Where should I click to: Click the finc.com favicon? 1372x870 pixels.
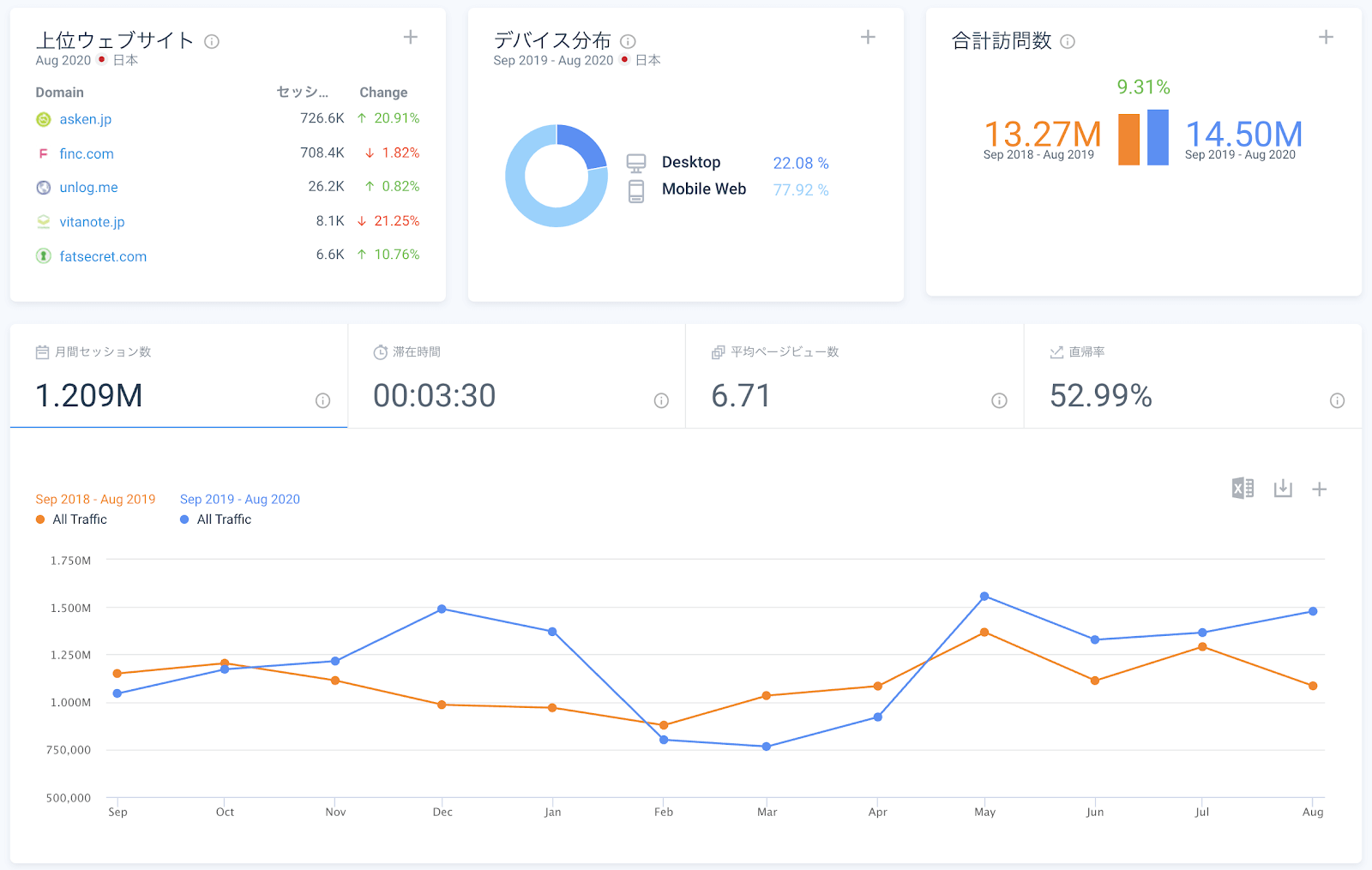pos(44,153)
